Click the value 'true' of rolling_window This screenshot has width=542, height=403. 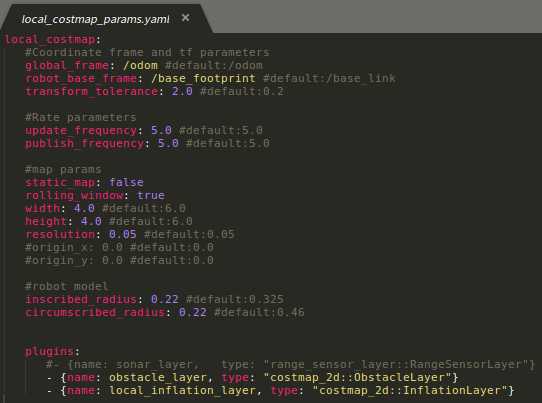point(151,195)
